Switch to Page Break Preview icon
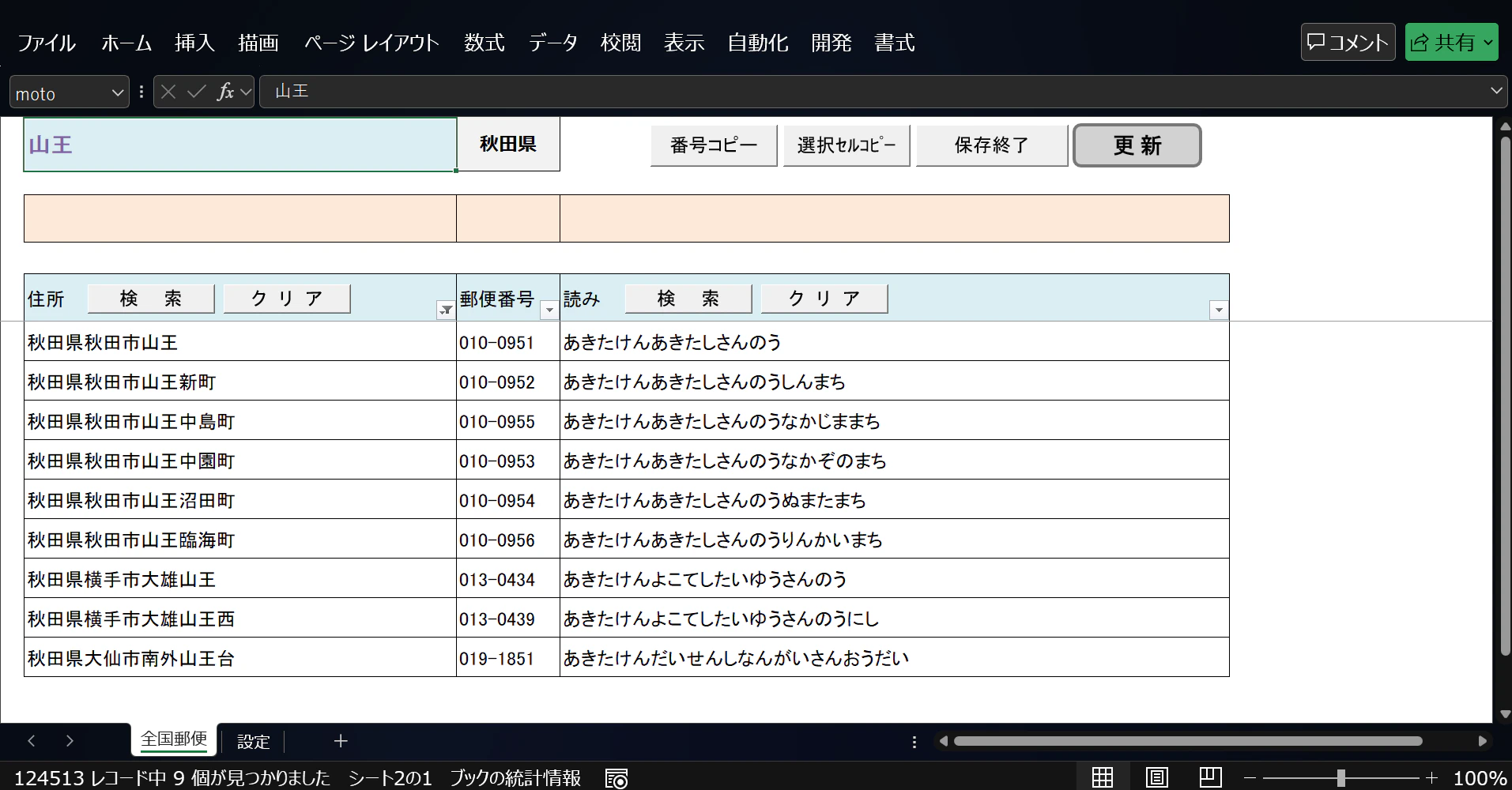Image resolution: width=1512 pixels, height=790 pixels. (x=1210, y=777)
